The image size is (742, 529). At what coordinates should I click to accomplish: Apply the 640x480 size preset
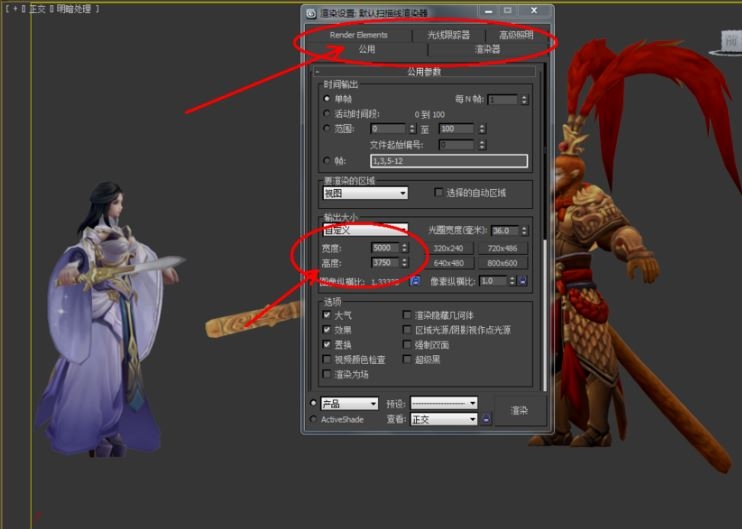(449, 263)
